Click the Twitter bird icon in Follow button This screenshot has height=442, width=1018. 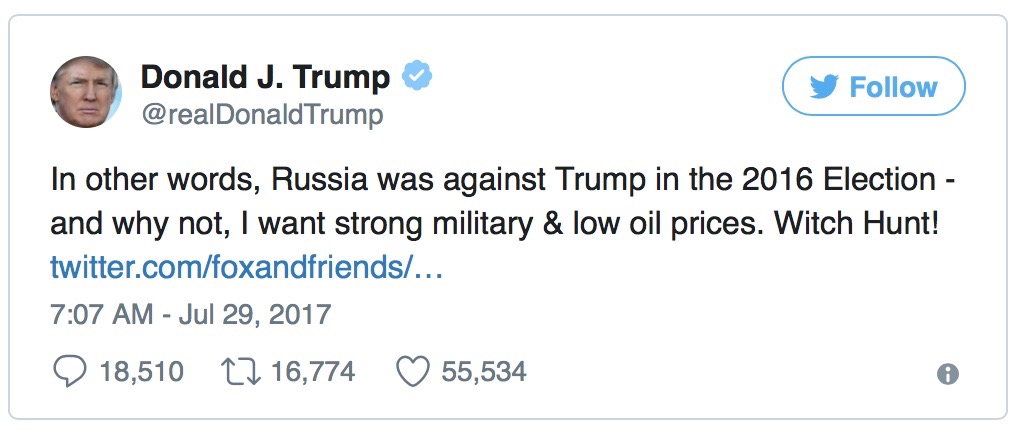point(824,87)
